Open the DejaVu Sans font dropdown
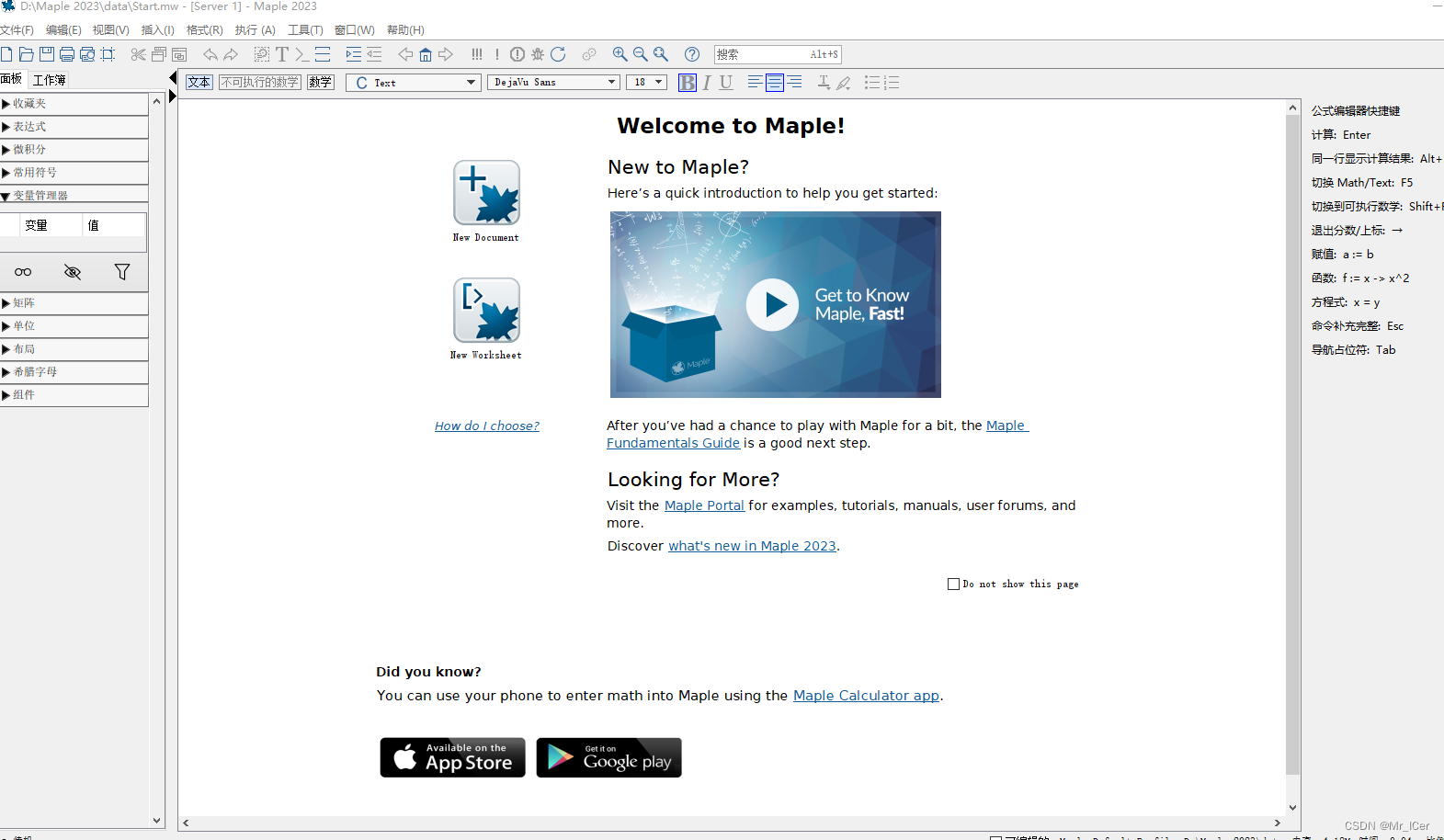The image size is (1444, 840). coord(553,83)
